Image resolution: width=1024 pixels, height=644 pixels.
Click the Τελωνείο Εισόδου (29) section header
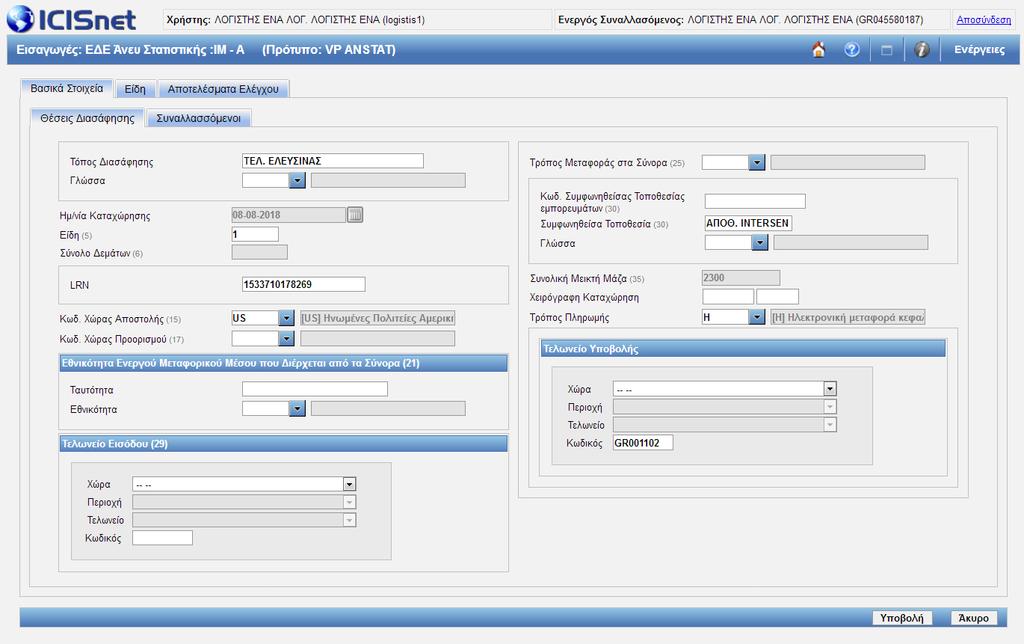283,444
